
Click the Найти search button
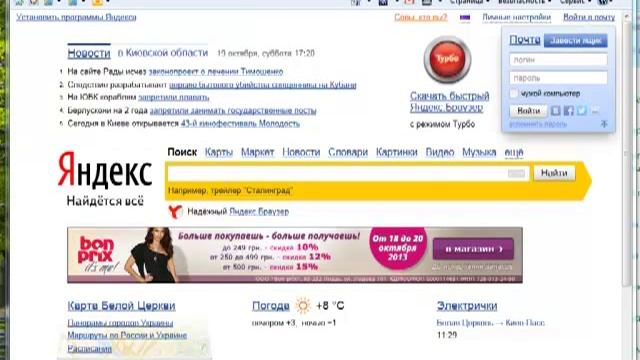point(554,173)
